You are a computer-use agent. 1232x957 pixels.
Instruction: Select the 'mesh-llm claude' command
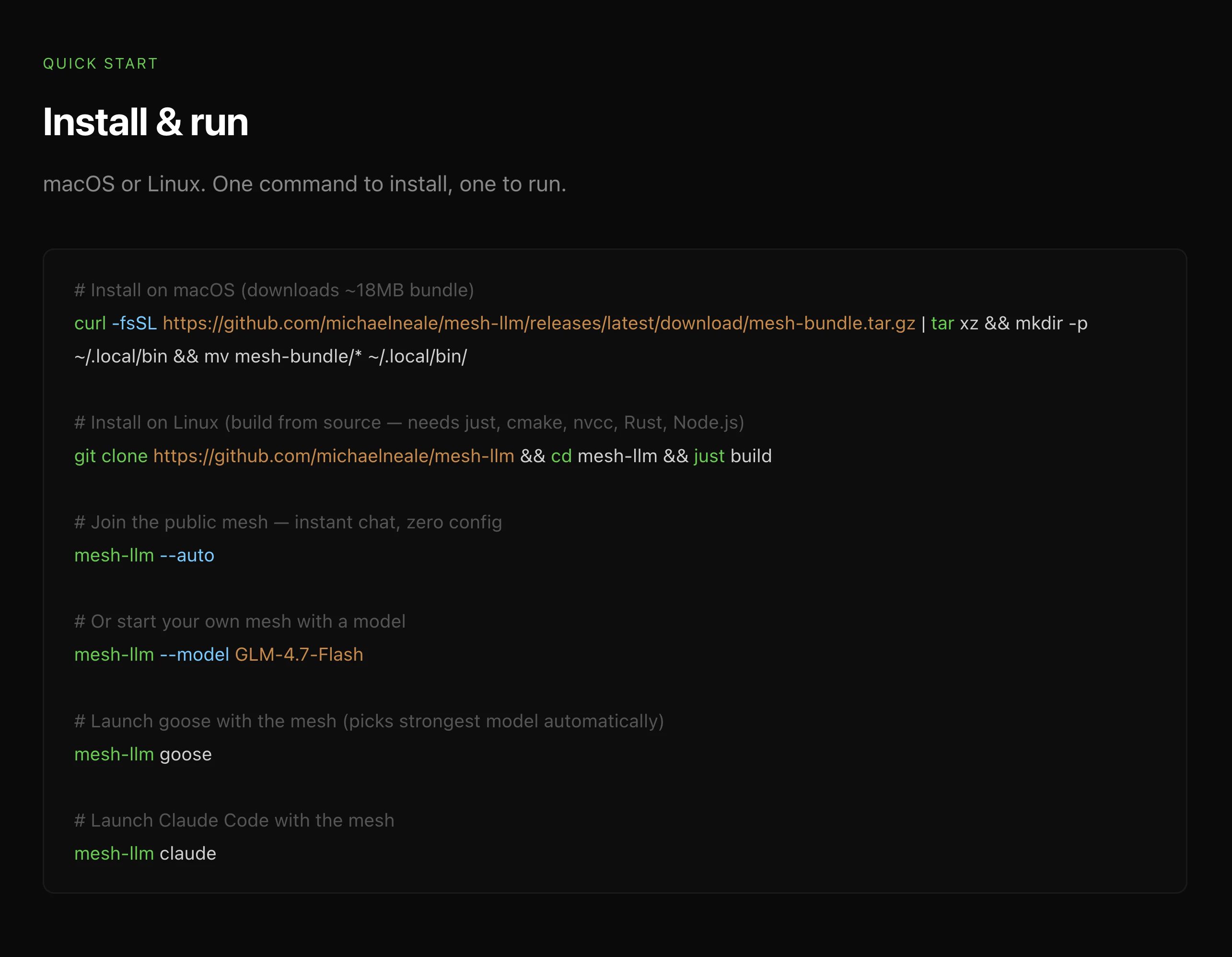click(145, 854)
